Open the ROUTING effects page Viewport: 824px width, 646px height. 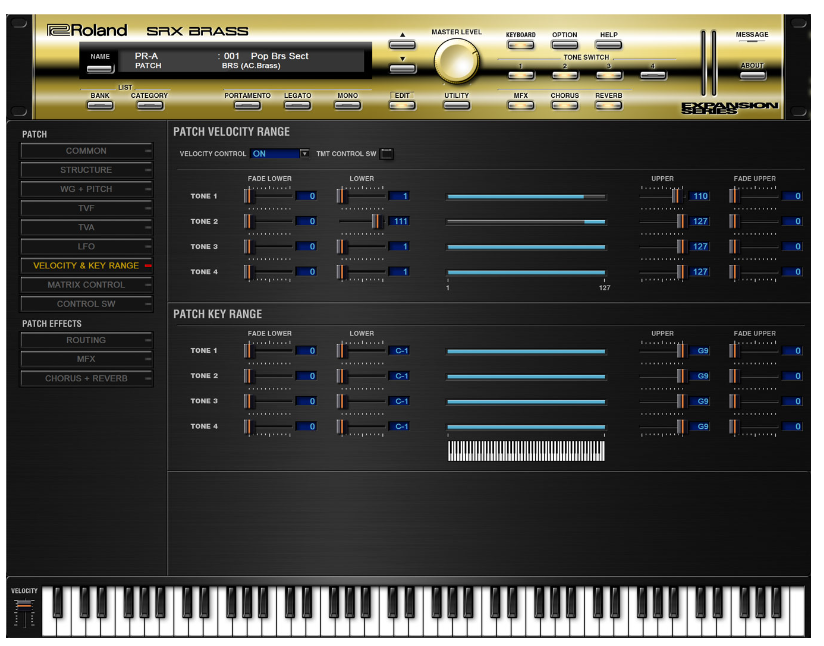pyautogui.click(x=87, y=340)
